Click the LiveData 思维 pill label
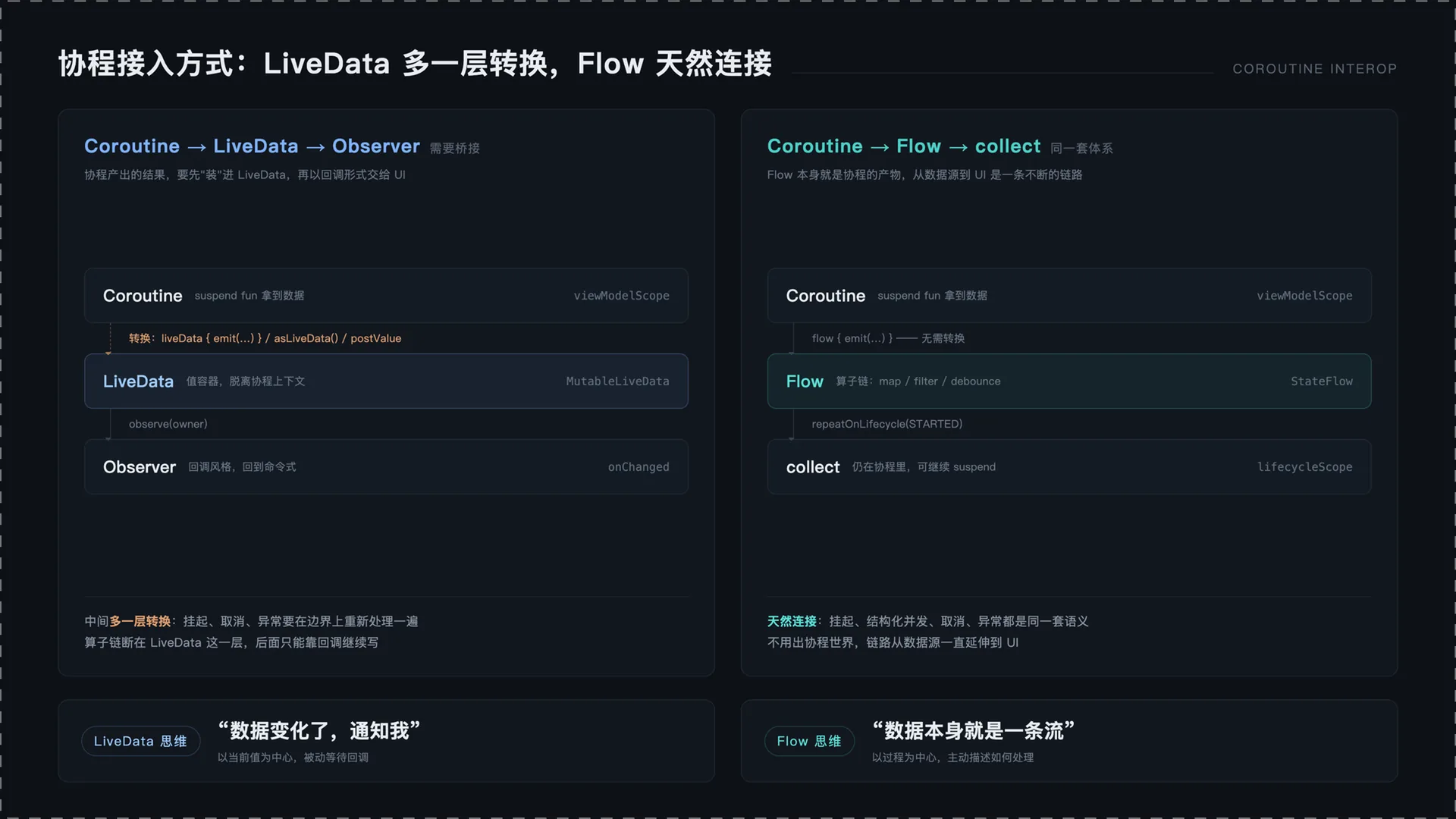Viewport: 1456px width, 819px height. point(140,741)
